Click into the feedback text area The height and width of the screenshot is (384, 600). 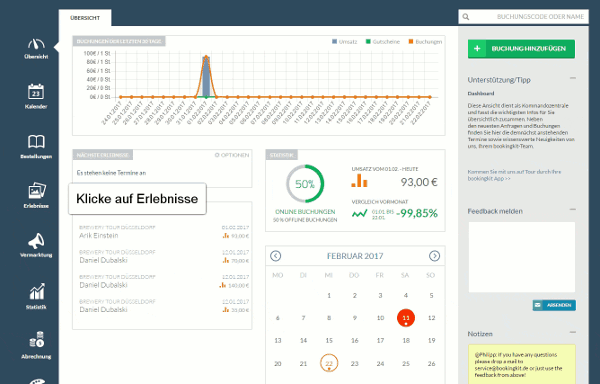click(522, 257)
